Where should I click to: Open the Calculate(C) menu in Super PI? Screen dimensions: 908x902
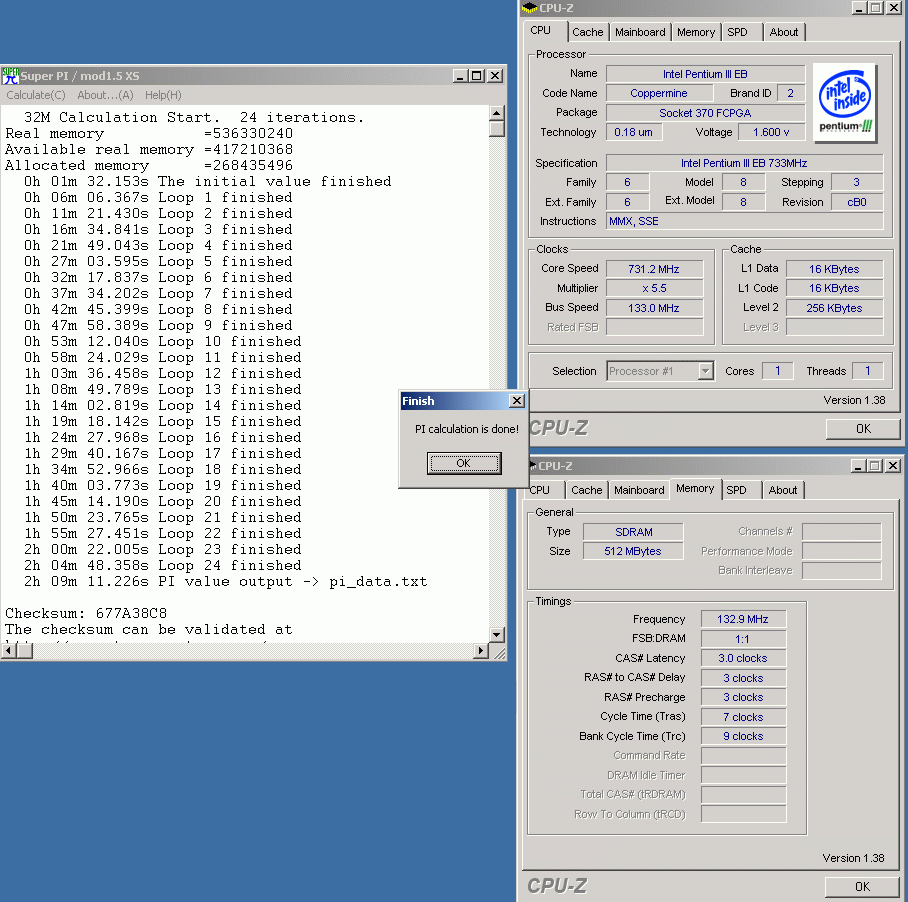(36, 95)
